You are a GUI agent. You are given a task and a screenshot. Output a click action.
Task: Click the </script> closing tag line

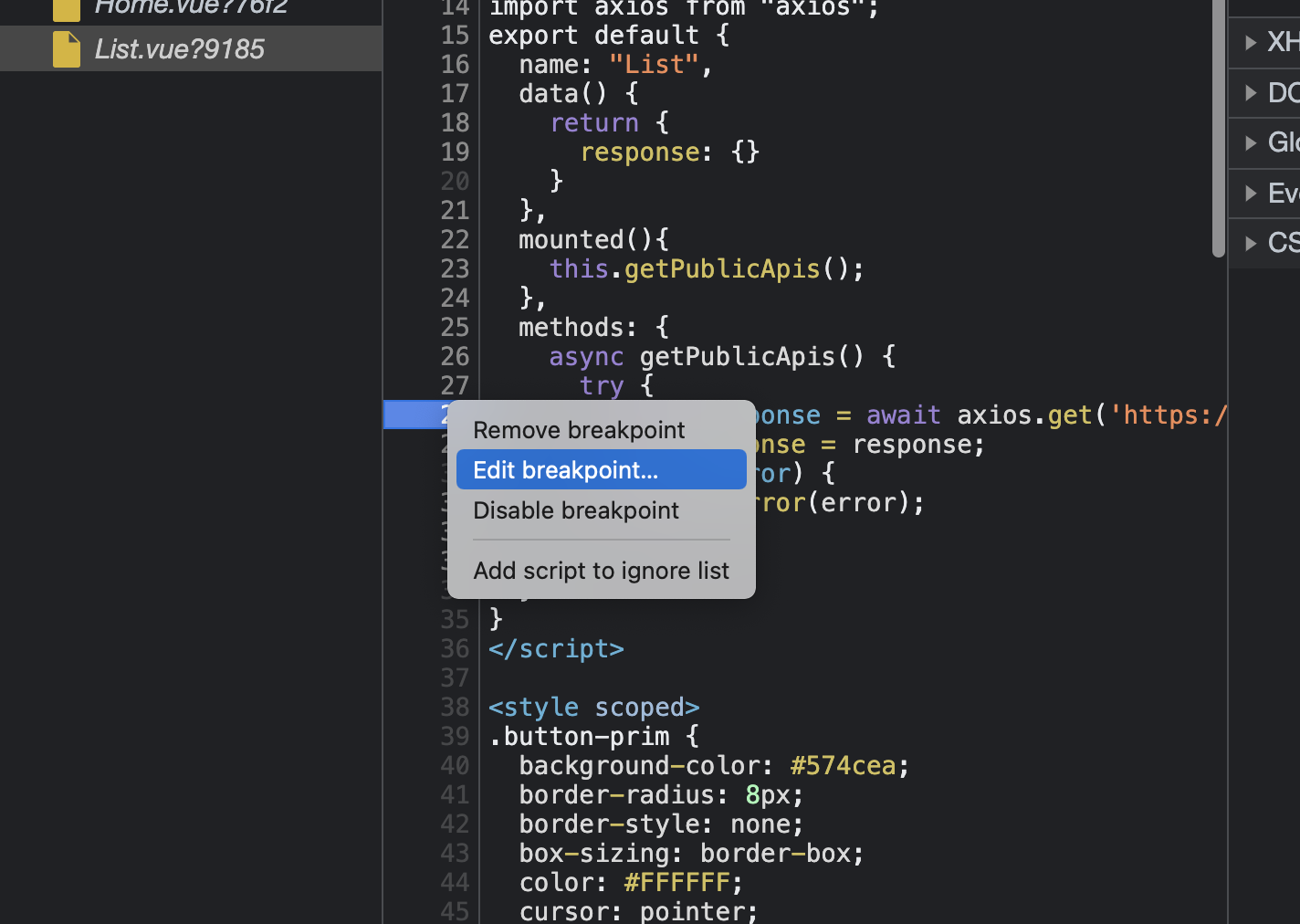coord(556,648)
